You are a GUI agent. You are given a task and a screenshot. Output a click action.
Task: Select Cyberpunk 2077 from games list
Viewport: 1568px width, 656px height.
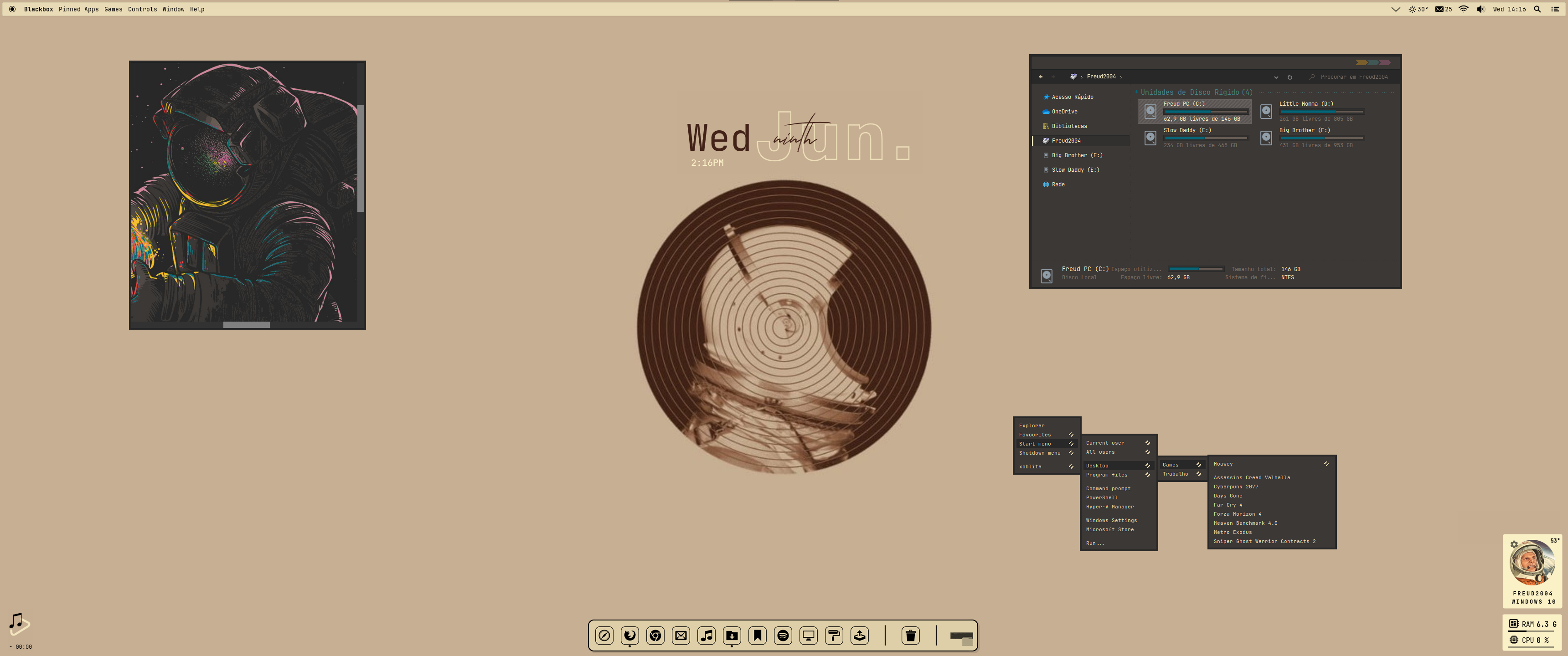1235,487
